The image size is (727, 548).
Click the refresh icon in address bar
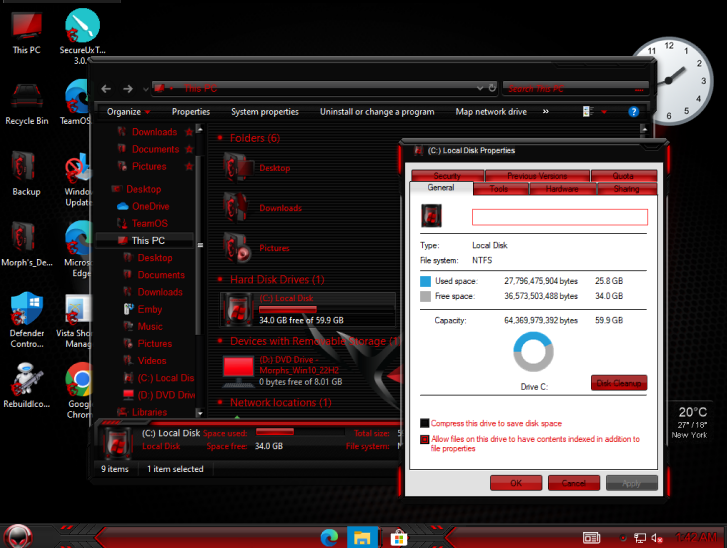(x=492, y=88)
